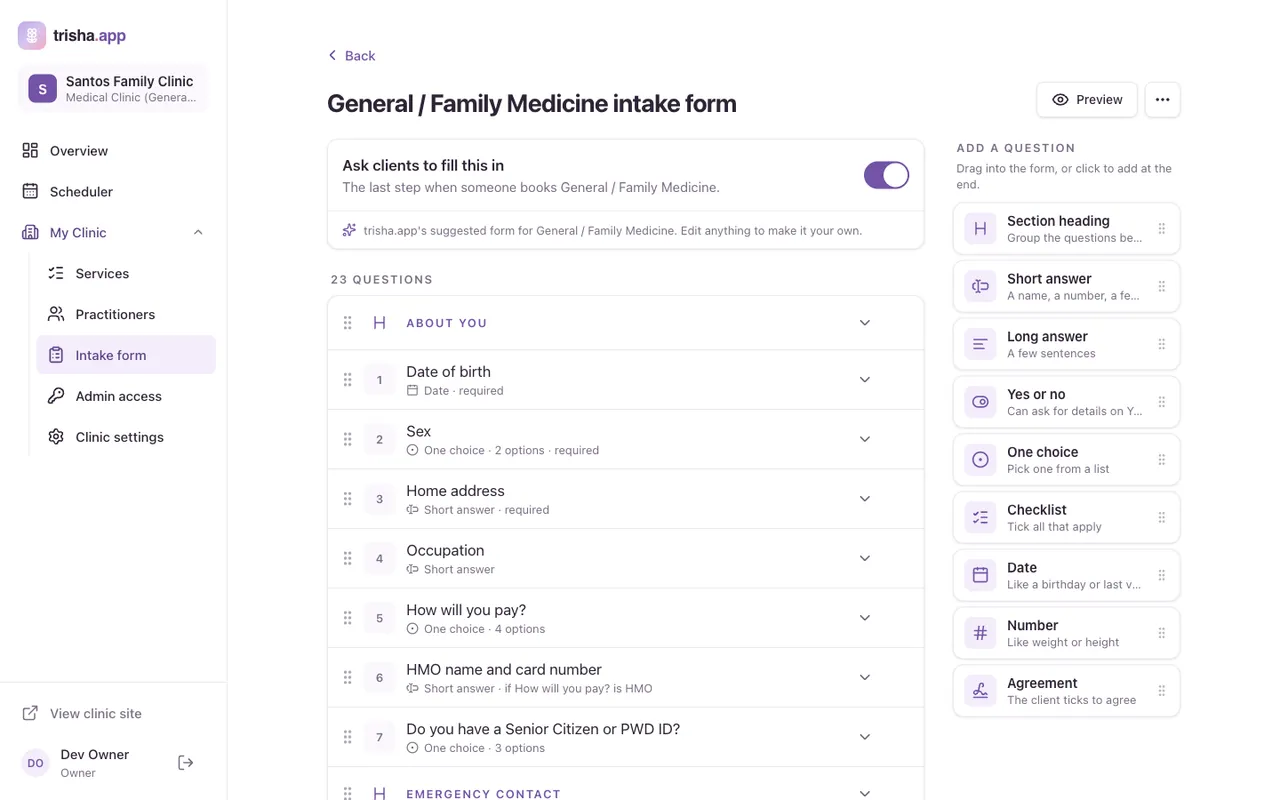Click the "23 QUESTIONS" count label

(x=382, y=280)
